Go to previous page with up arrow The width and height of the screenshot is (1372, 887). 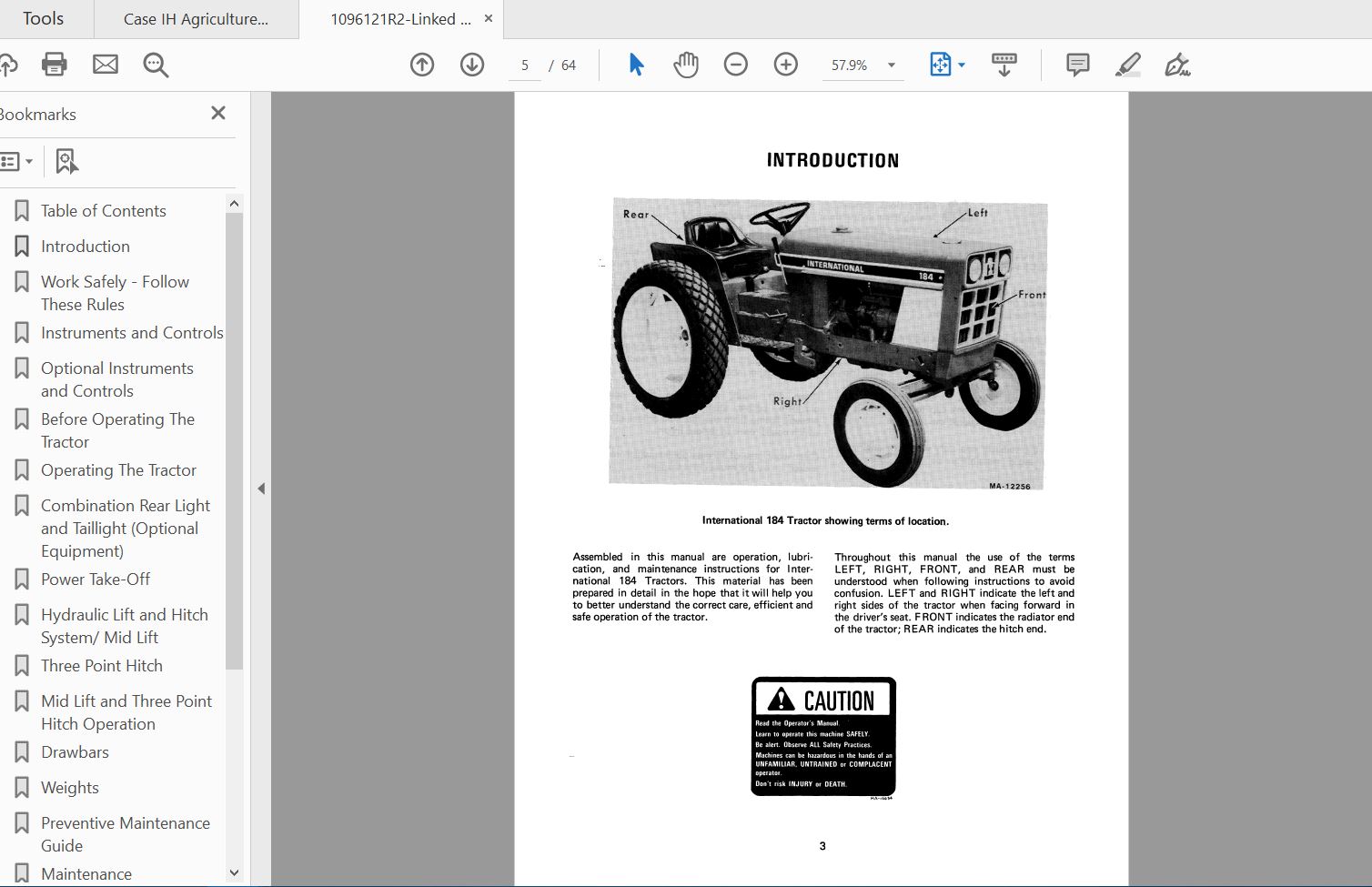(422, 65)
